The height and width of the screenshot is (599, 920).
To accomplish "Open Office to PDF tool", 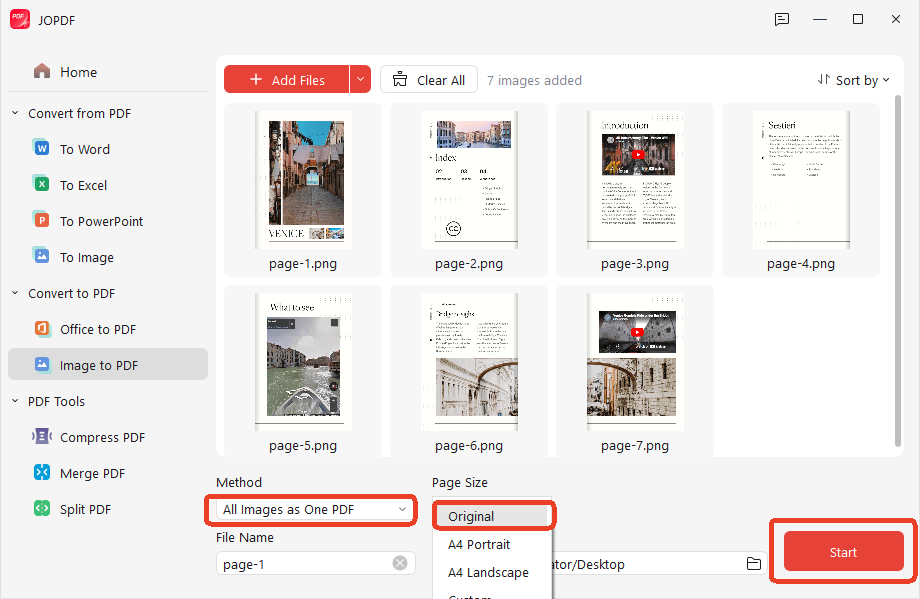I will pos(108,329).
